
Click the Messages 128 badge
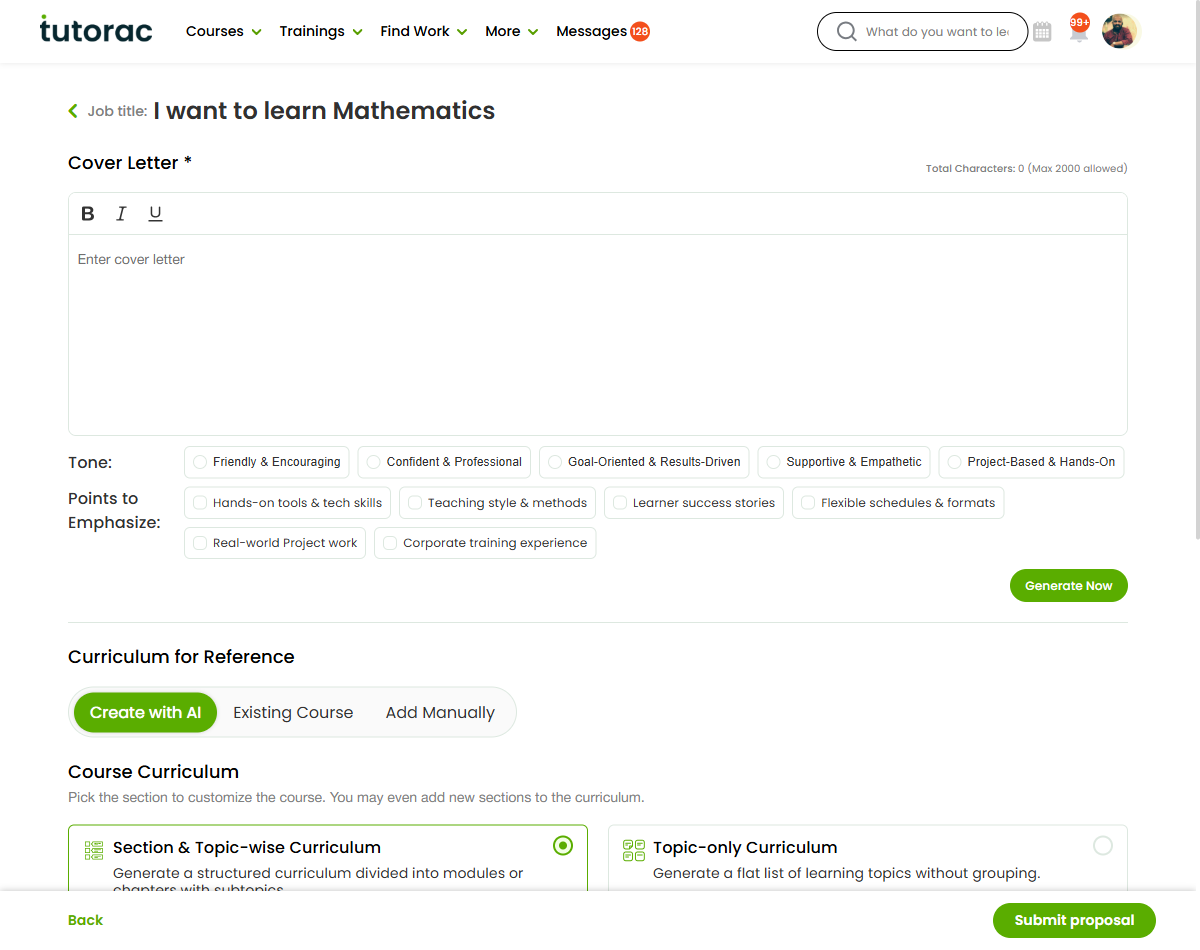pos(640,31)
